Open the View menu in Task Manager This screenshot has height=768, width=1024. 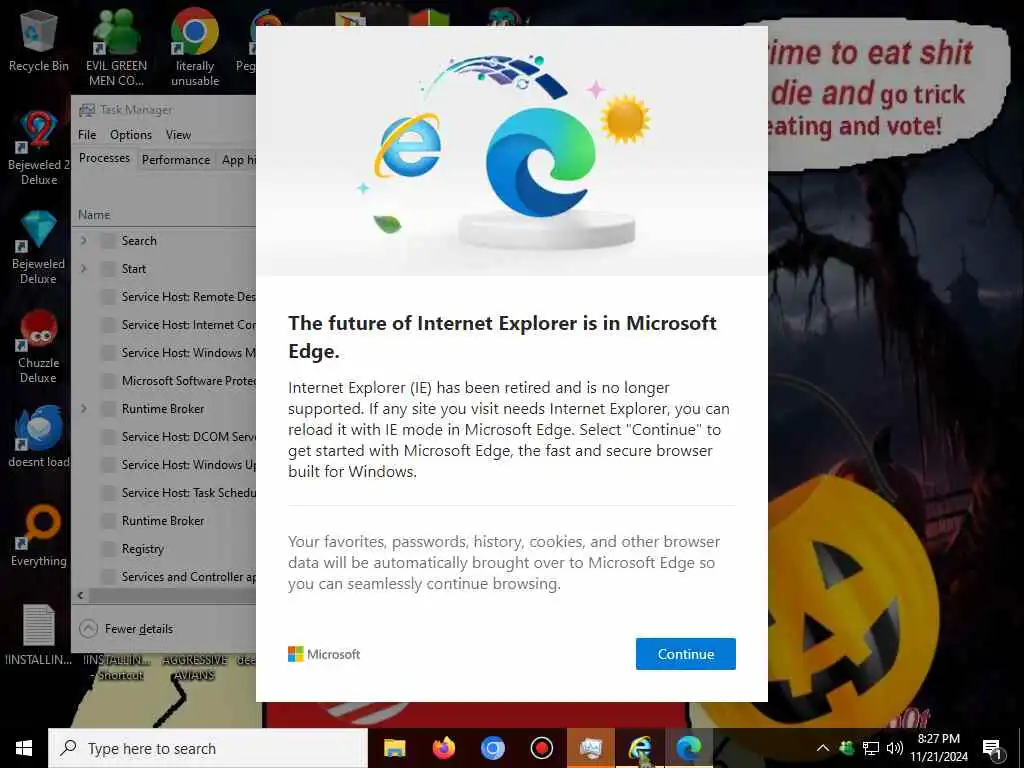[x=178, y=135]
